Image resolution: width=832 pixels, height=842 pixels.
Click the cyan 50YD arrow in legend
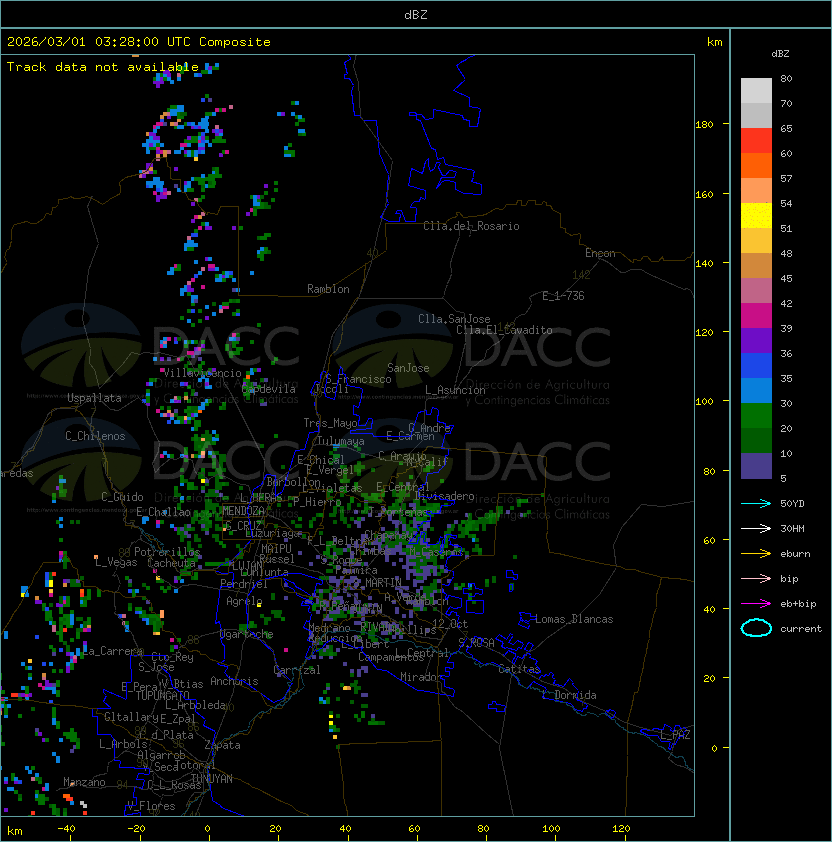(x=756, y=503)
